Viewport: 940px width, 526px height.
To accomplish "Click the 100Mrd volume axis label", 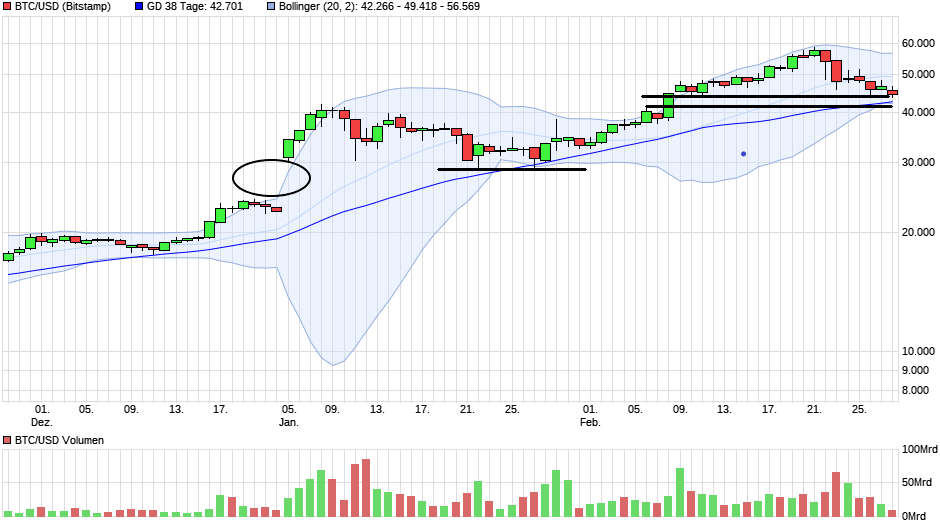I will pos(920,449).
